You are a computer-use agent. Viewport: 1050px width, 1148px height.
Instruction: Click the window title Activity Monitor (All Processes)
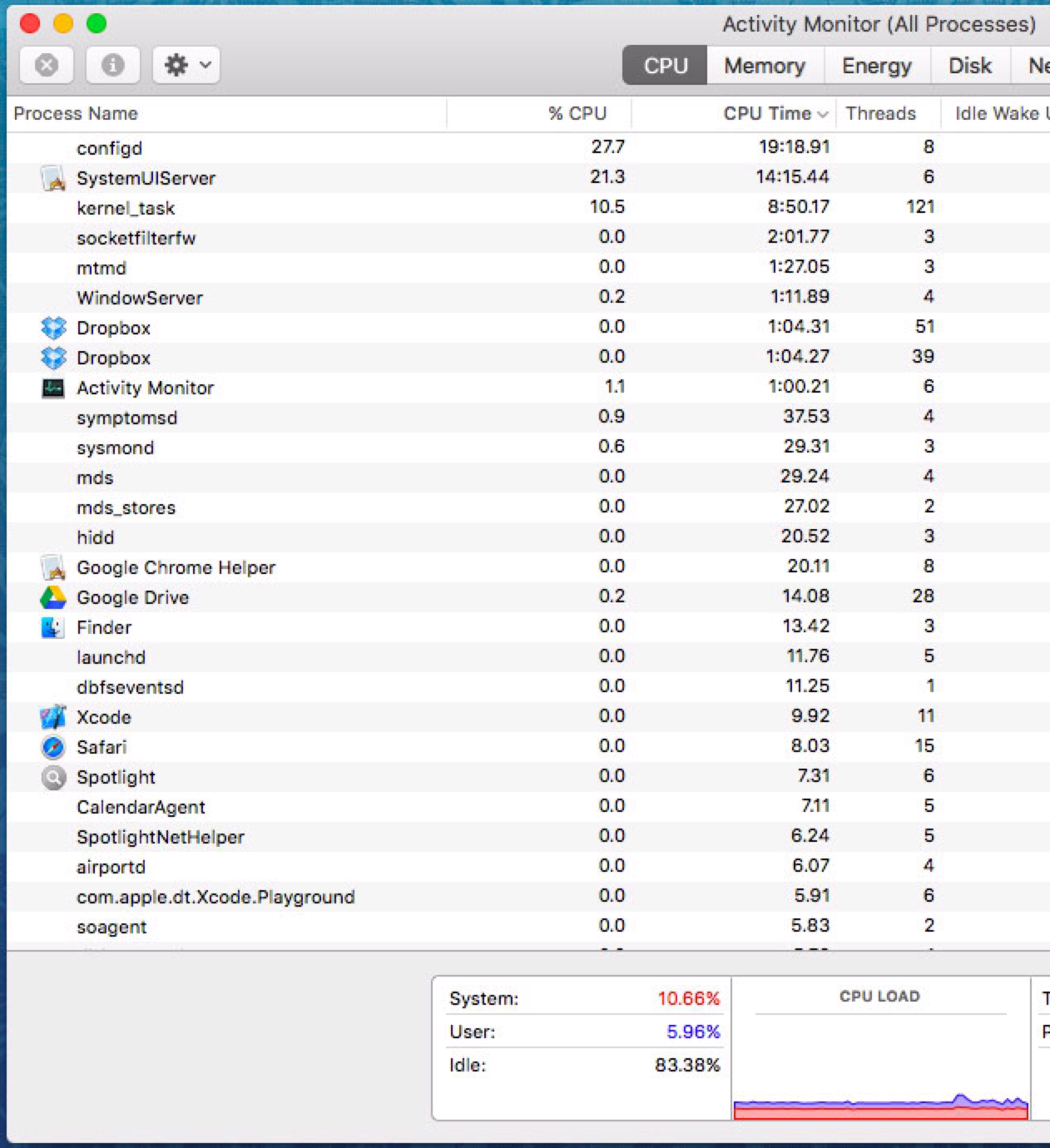pos(879,24)
